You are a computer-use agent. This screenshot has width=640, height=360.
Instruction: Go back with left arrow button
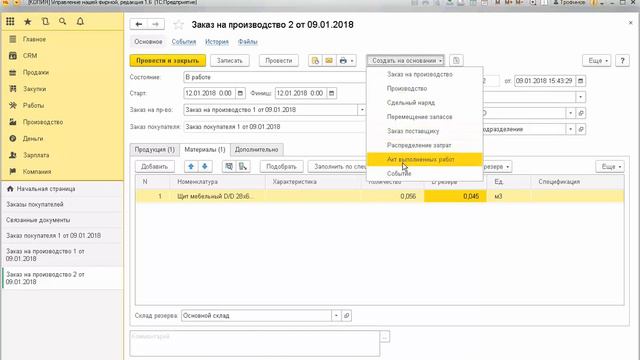[x=139, y=24]
